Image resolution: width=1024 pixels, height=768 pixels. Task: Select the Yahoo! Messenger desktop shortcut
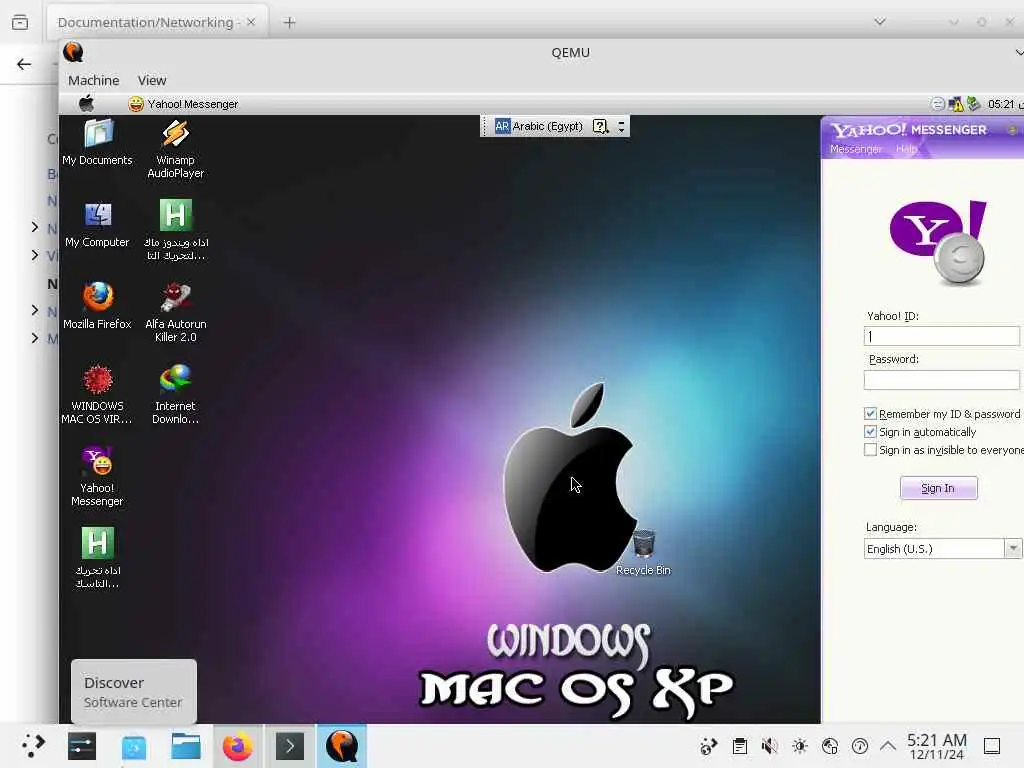[x=97, y=477]
